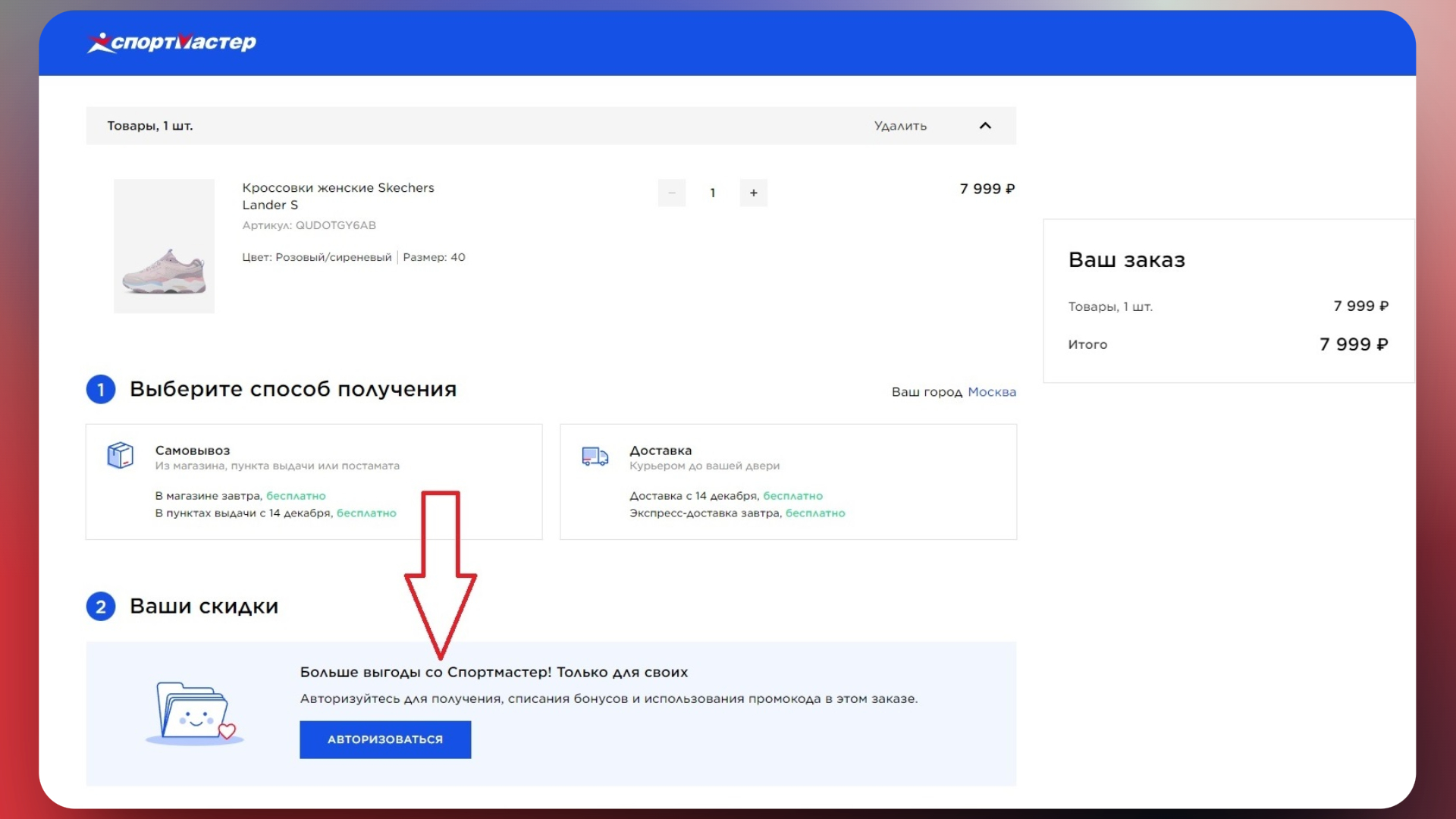Change city via Москва link

992,392
